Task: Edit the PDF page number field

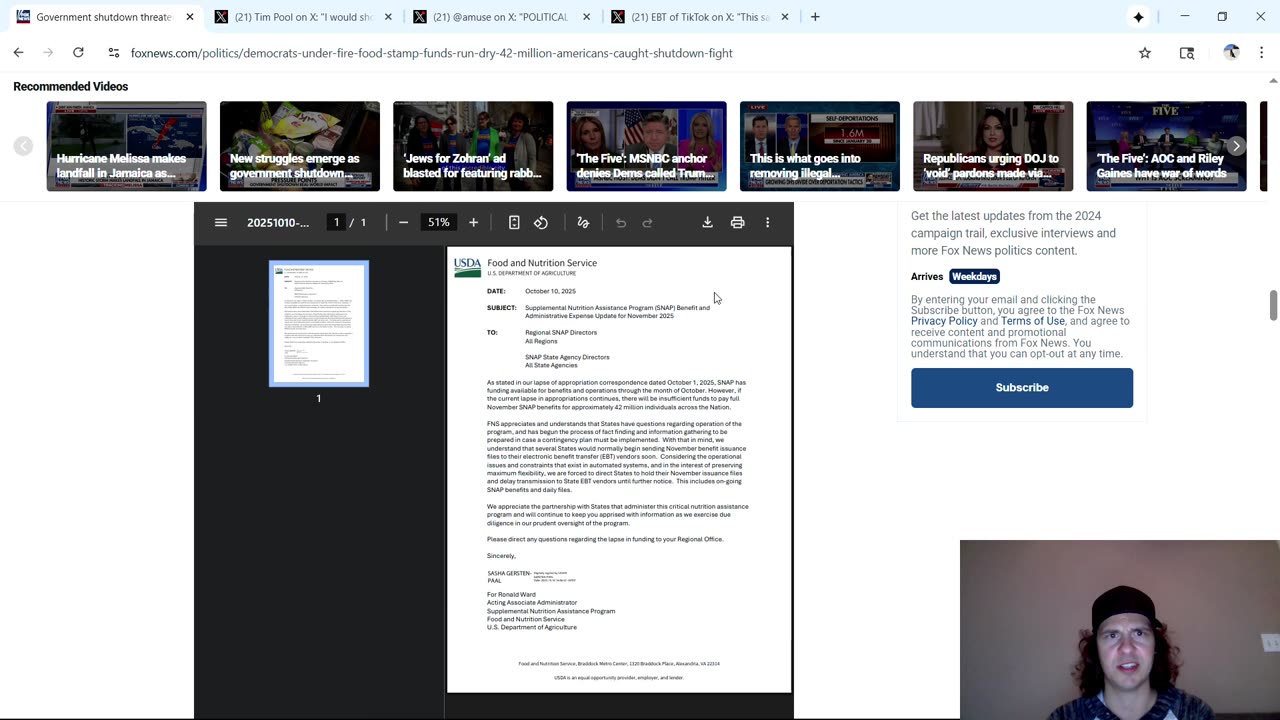Action: (x=336, y=222)
